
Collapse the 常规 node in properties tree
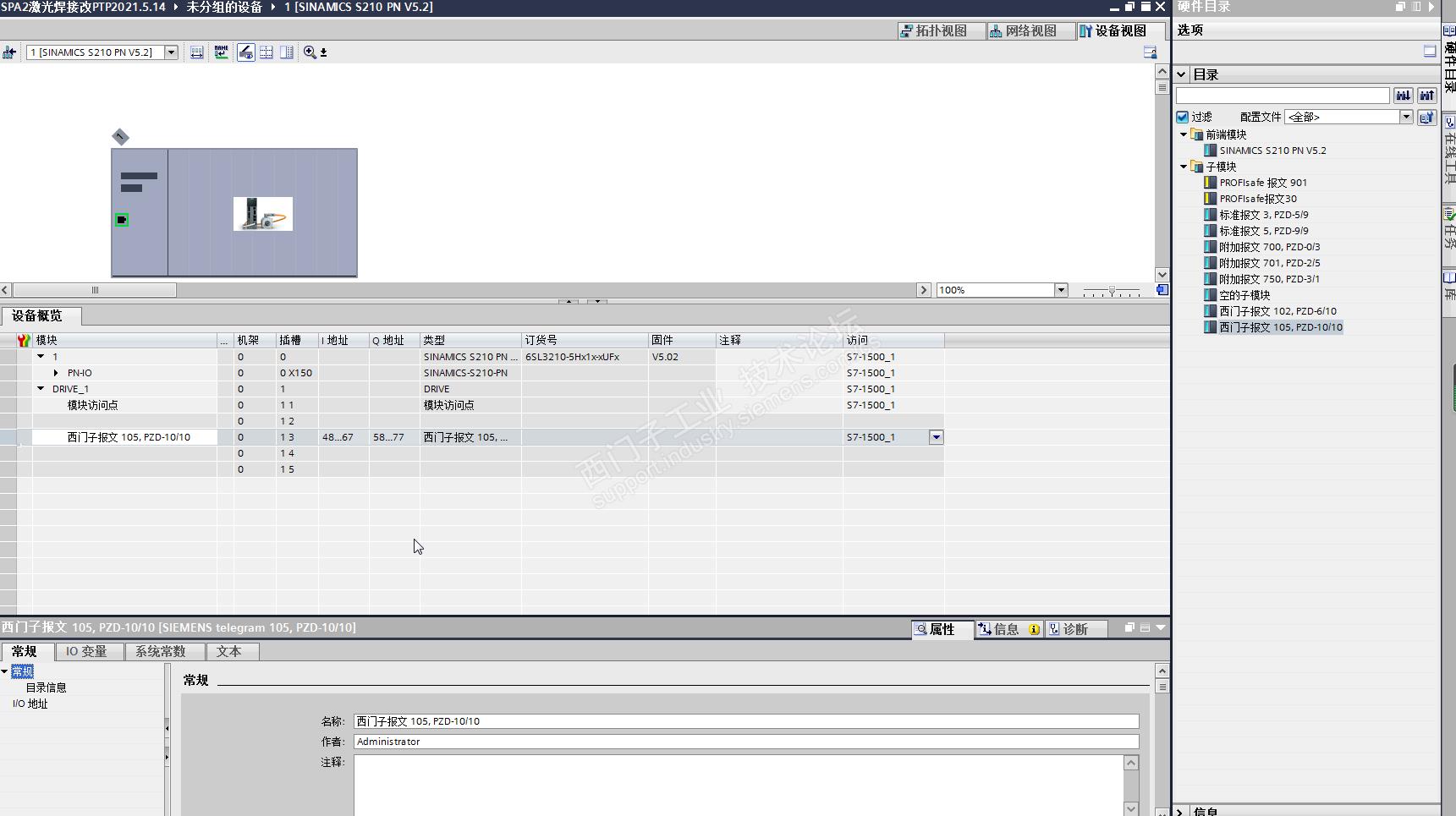pyautogui.click(x=4, y=671)
